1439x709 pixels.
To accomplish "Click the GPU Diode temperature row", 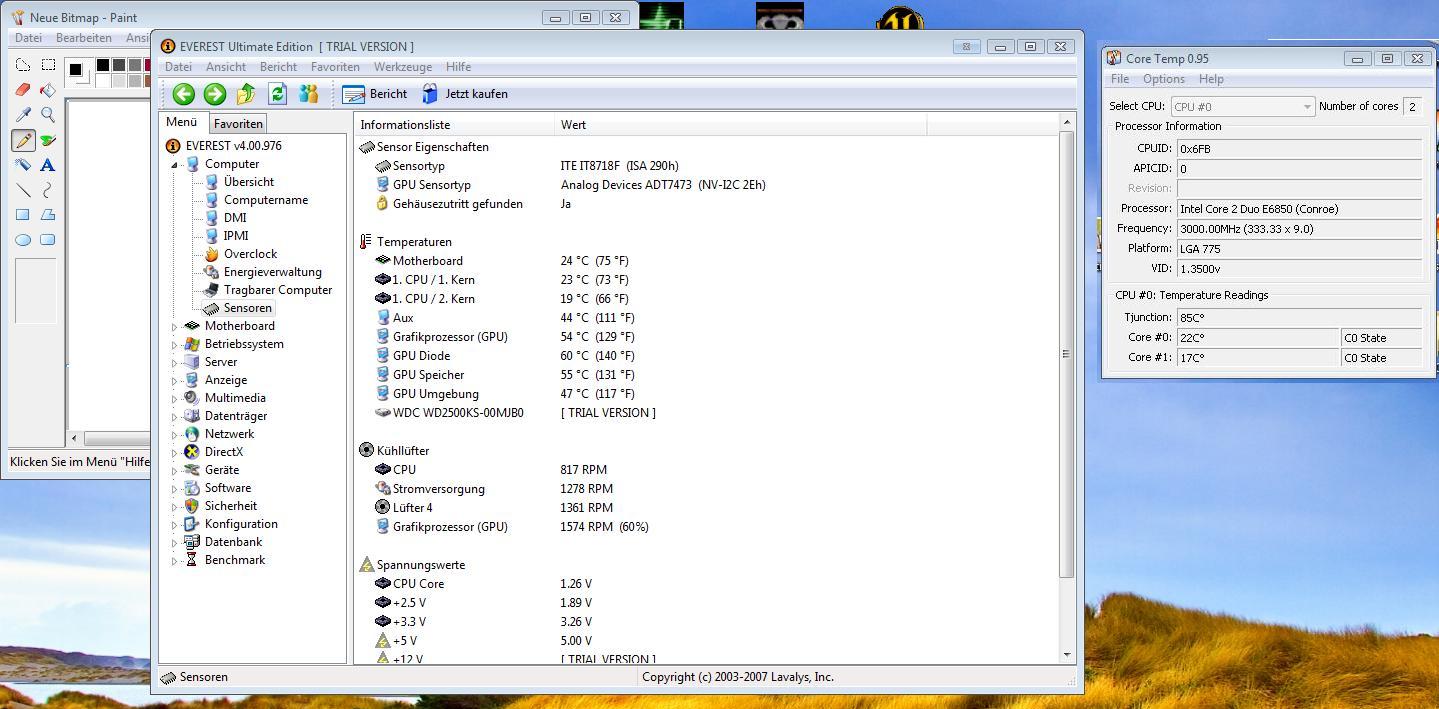I will pyautogui.click(x=705, y=356).
